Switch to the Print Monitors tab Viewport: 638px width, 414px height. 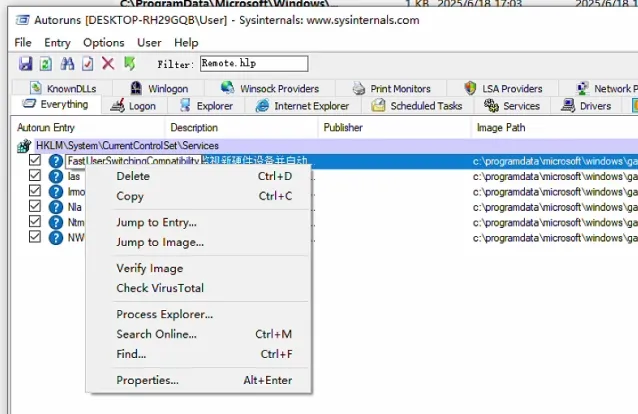(x=391, y=88)
